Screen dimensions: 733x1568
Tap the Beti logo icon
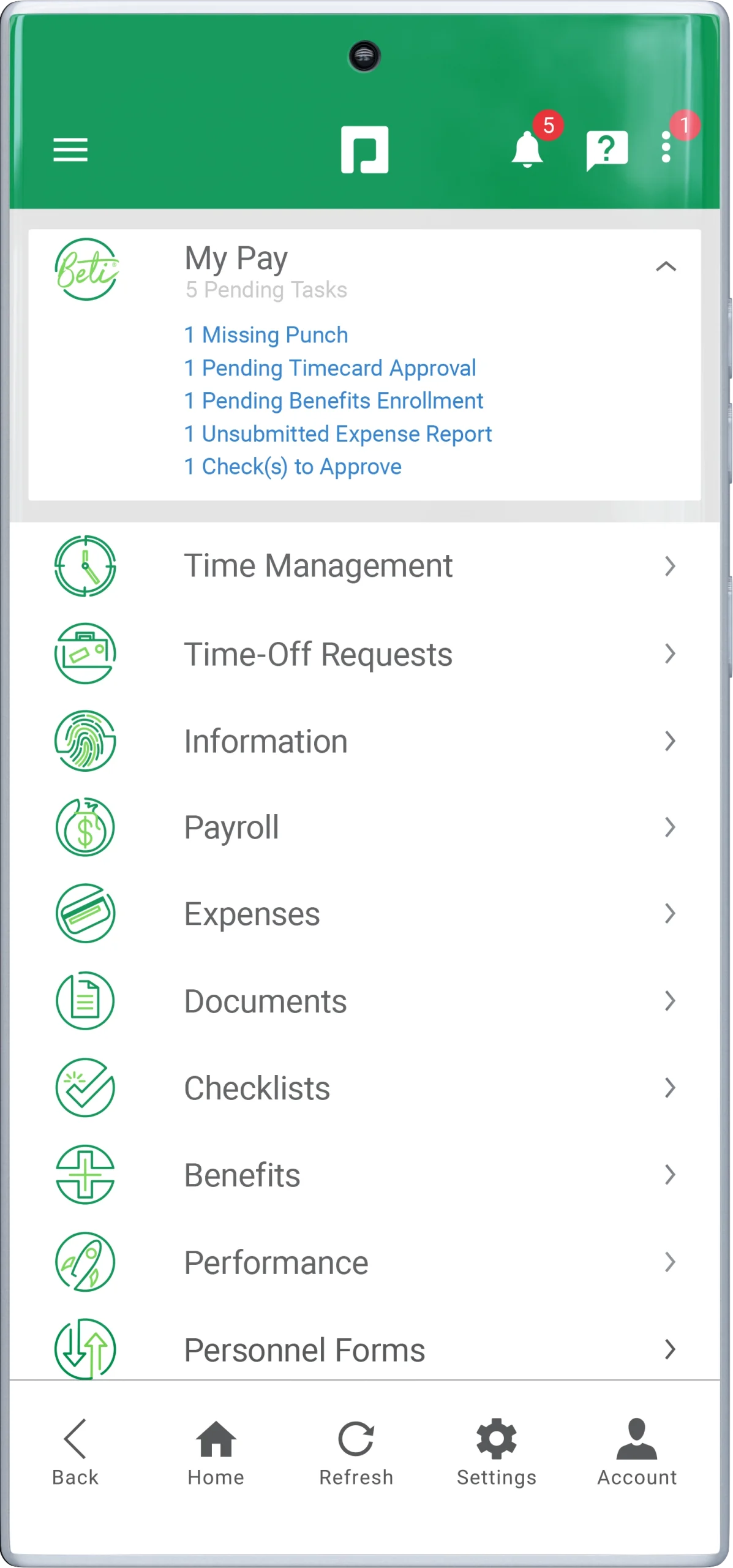[86, 269]
